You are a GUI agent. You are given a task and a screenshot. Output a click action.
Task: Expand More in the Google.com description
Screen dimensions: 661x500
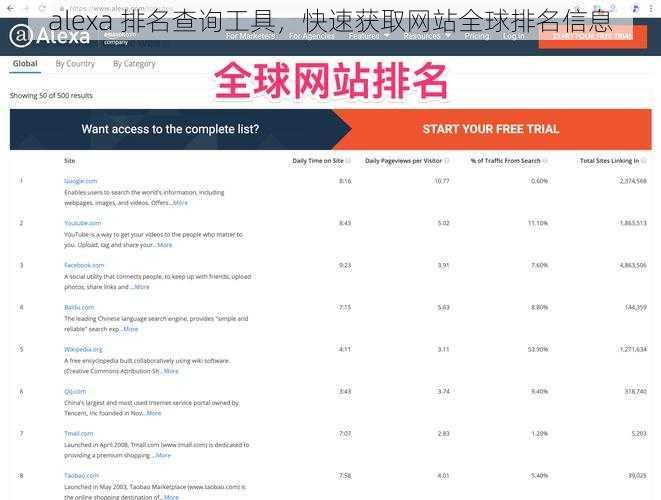(180, 203)
